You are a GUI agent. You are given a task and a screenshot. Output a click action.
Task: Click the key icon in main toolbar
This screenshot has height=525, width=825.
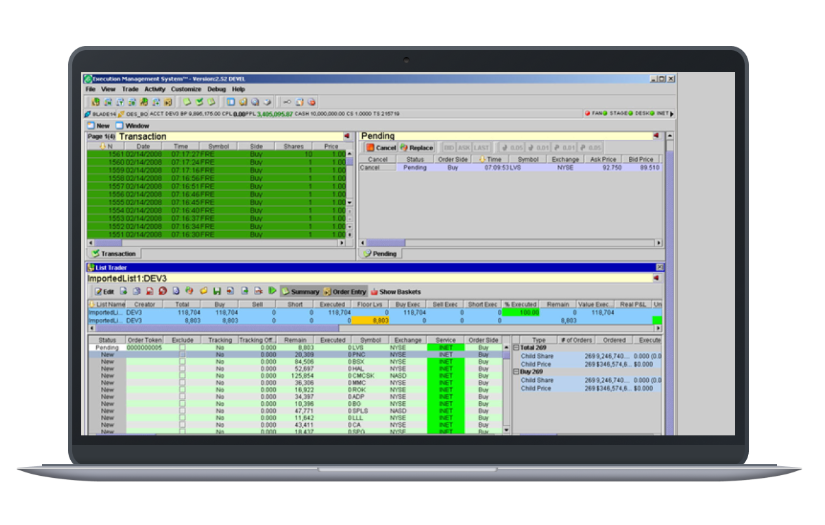coord(287,102)
